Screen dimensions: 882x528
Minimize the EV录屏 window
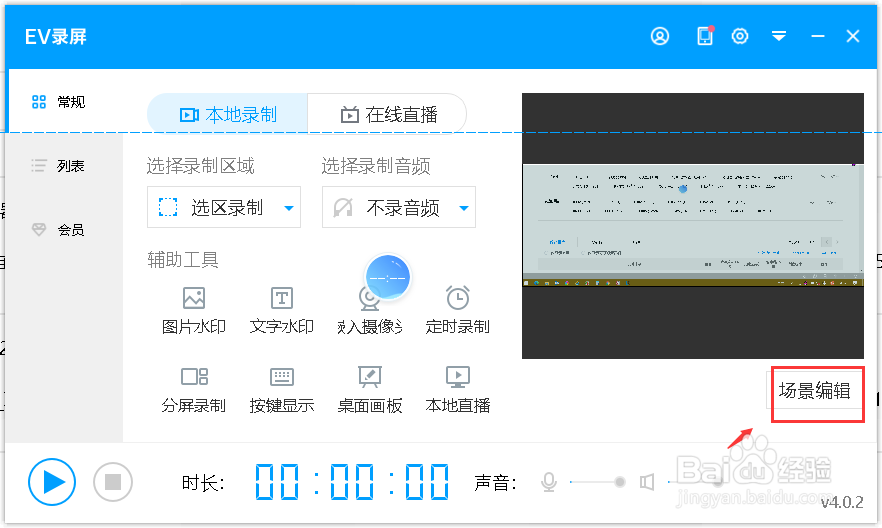(x=817, y=37)
